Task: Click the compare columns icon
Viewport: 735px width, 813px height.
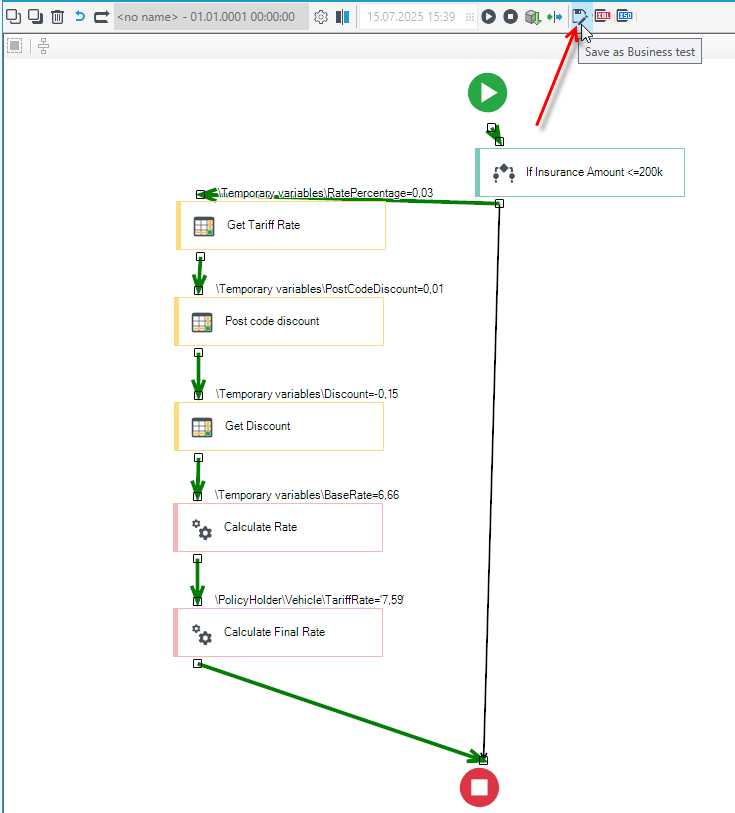Action: [343, 17]
